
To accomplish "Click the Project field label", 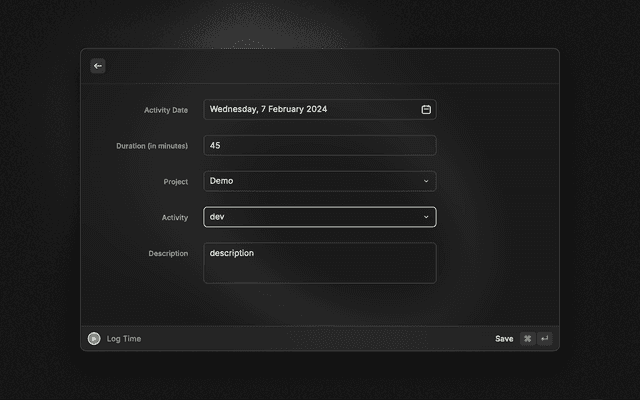I will point(175,182).
